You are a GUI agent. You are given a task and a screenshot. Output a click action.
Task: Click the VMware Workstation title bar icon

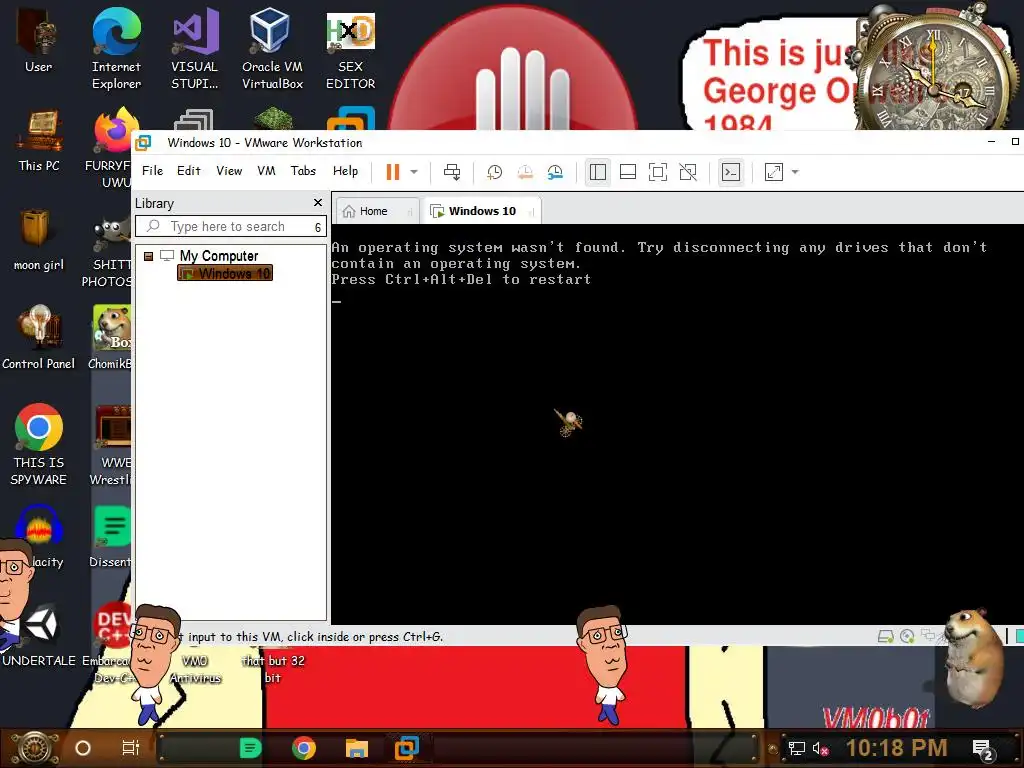coord(144,142)
